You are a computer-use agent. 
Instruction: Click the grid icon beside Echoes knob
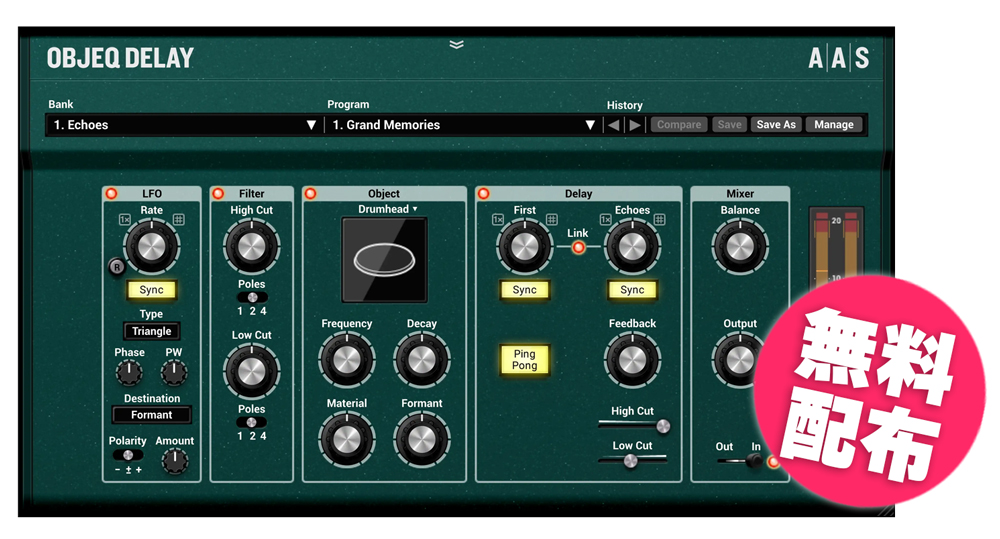pyautogui.click(x=659, y=220)
